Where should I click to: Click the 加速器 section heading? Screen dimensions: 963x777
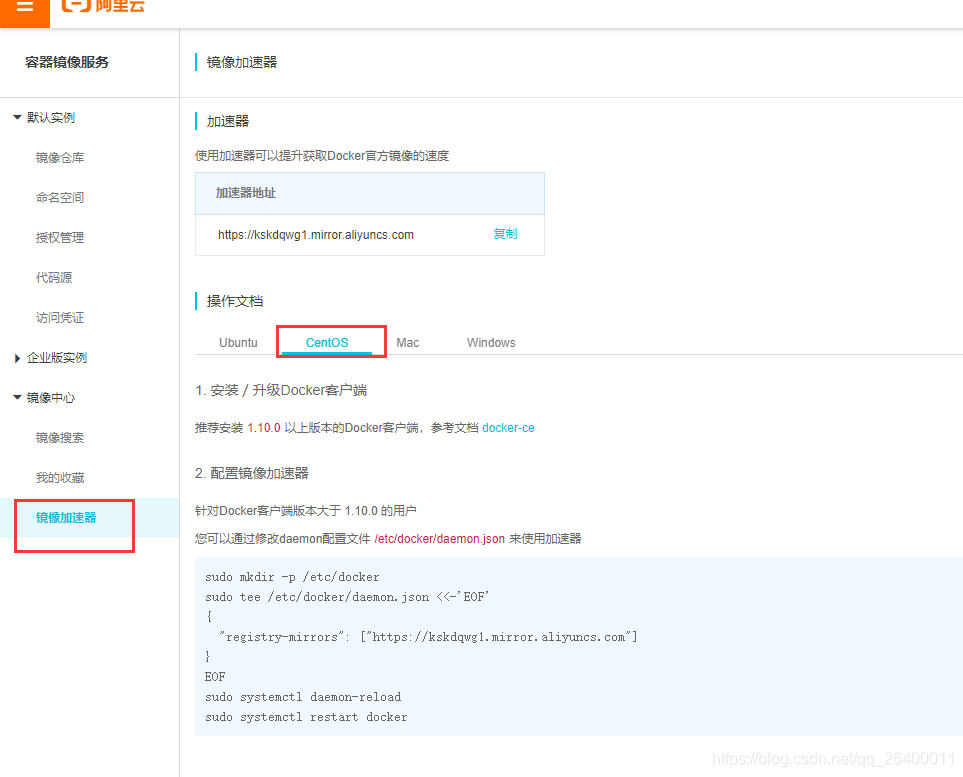click(x=227, y=121)
